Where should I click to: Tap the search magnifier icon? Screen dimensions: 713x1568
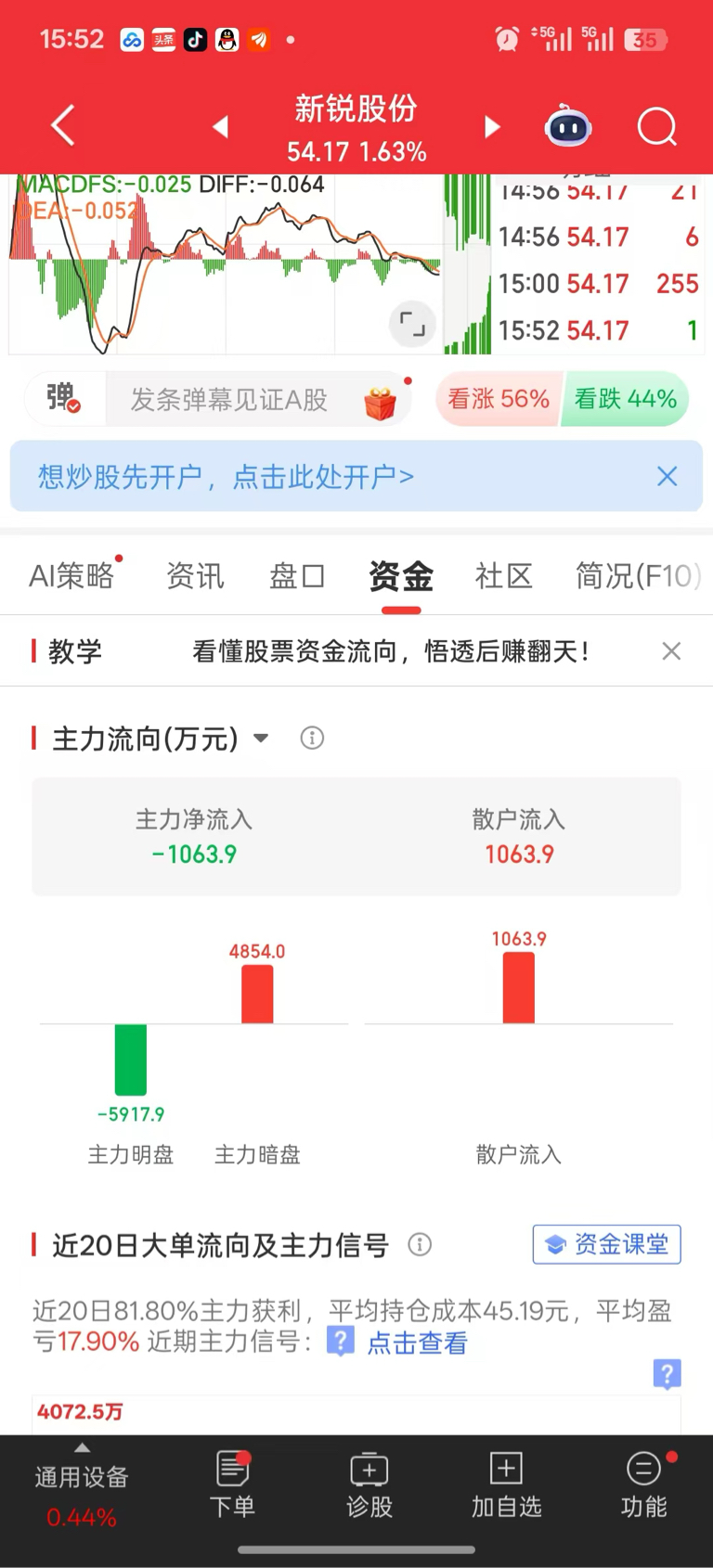click(x=656, y=127)
